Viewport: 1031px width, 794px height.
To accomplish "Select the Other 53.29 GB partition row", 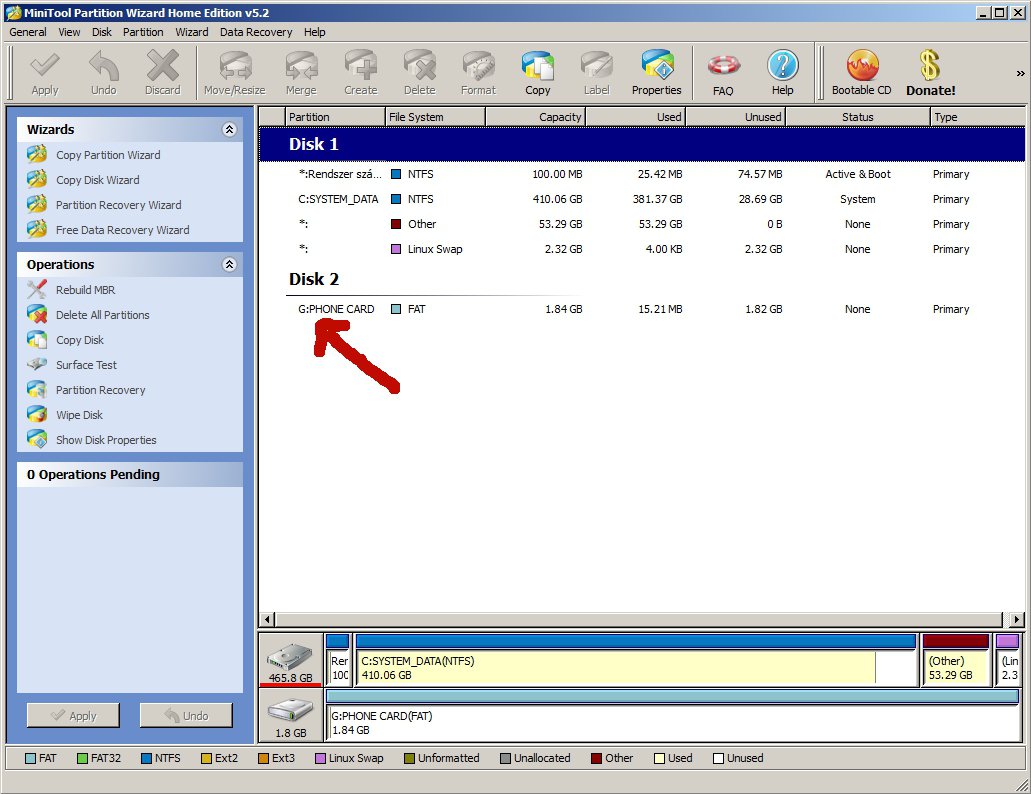I will click(642, 224).
